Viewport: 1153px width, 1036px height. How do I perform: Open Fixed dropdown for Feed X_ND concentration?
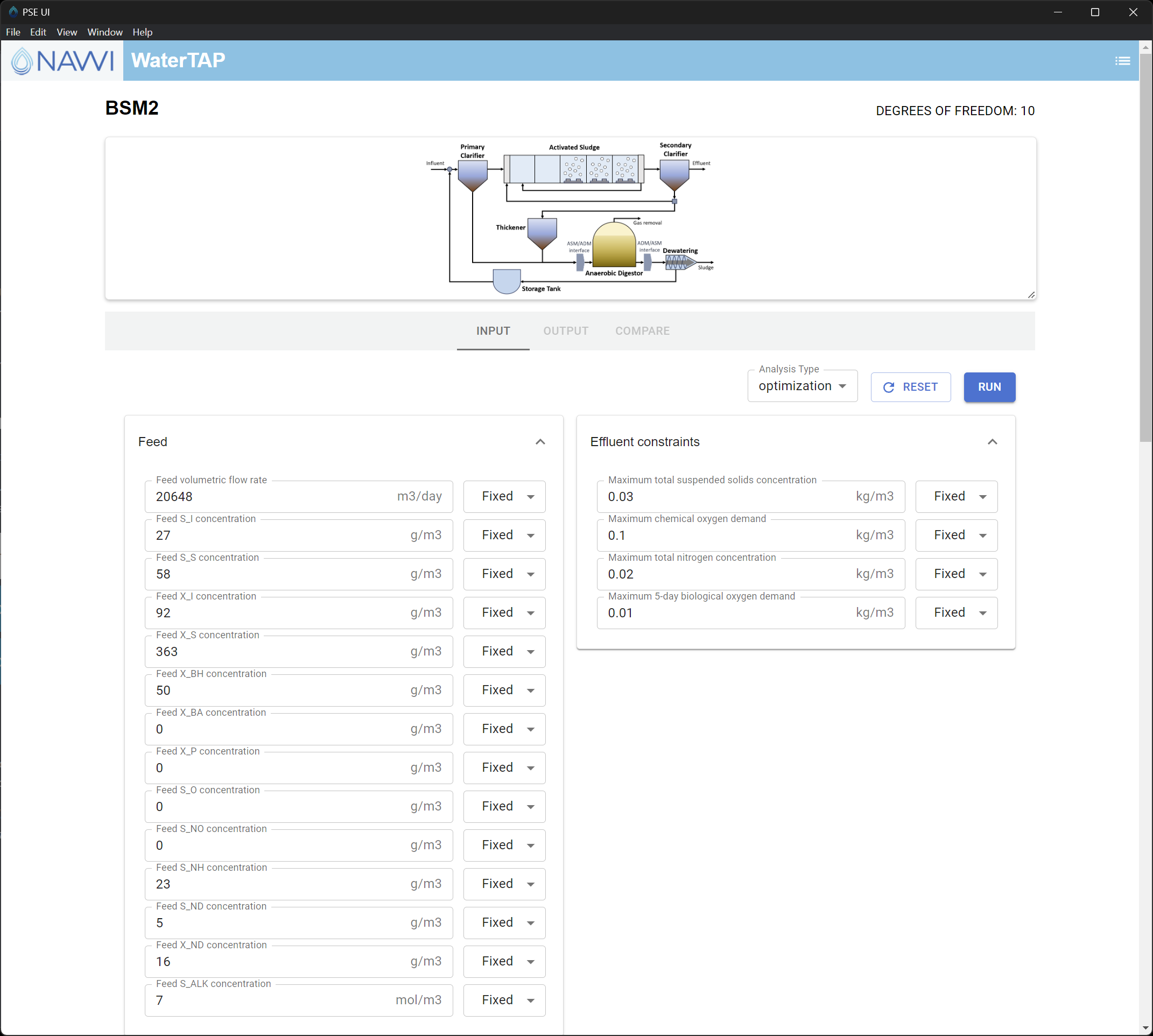pyautogui.click(x=504, y=961)
